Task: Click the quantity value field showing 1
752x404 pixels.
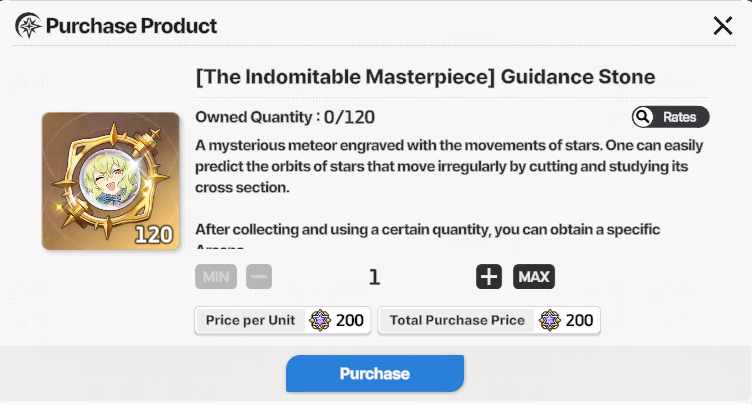Action: click(x=375, y=277)
